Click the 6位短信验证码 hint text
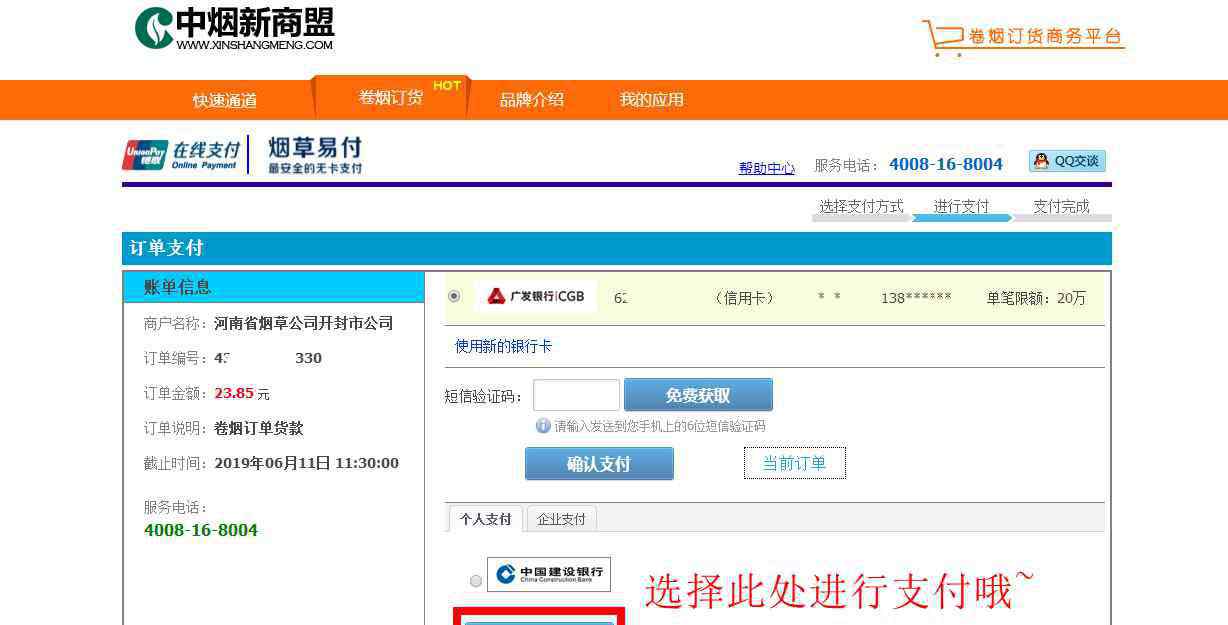Screen dimensions: 1228x625 pos(660,426)
